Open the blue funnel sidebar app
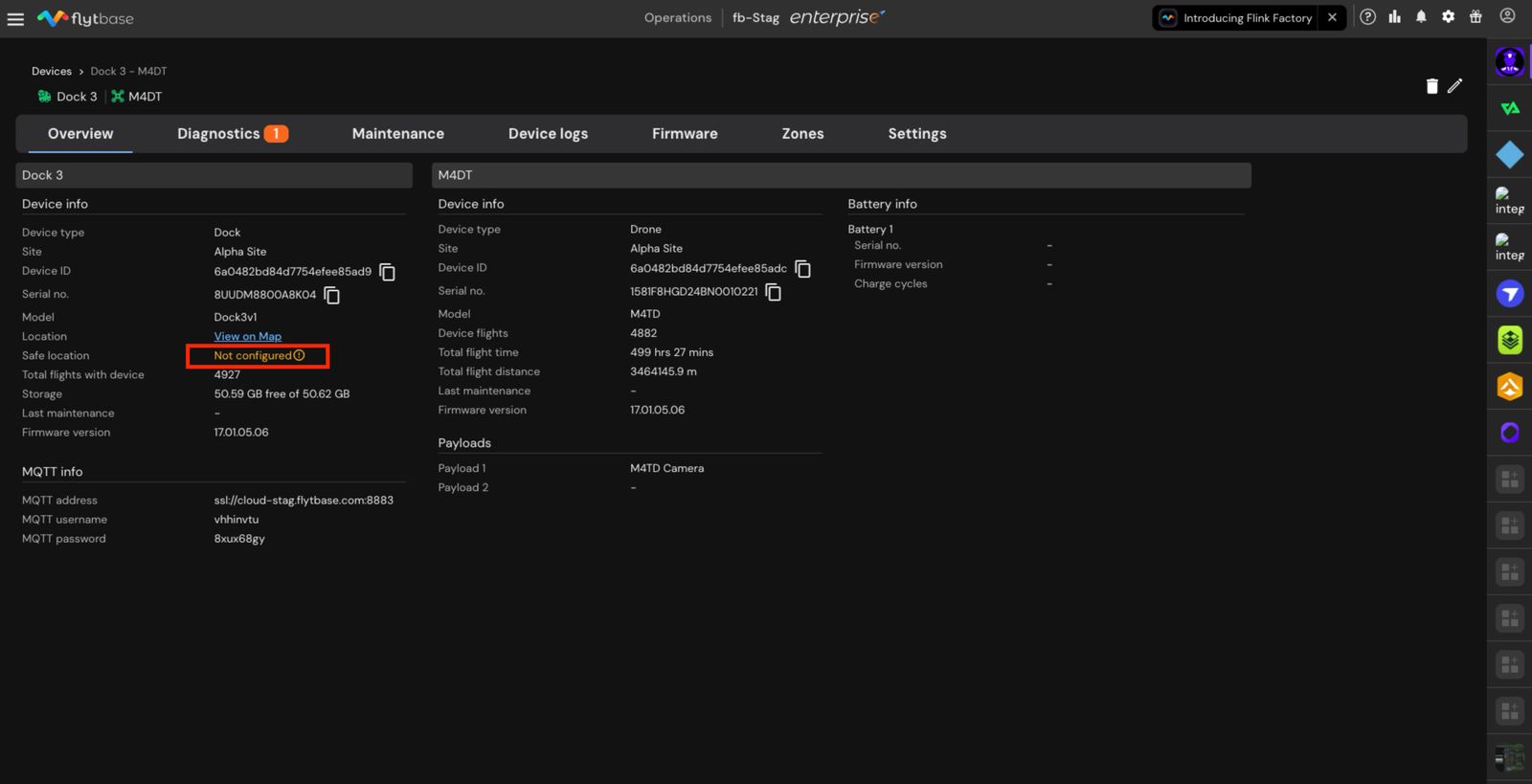The height and width of the screenshot is (784, 1532). (1510, 294)
